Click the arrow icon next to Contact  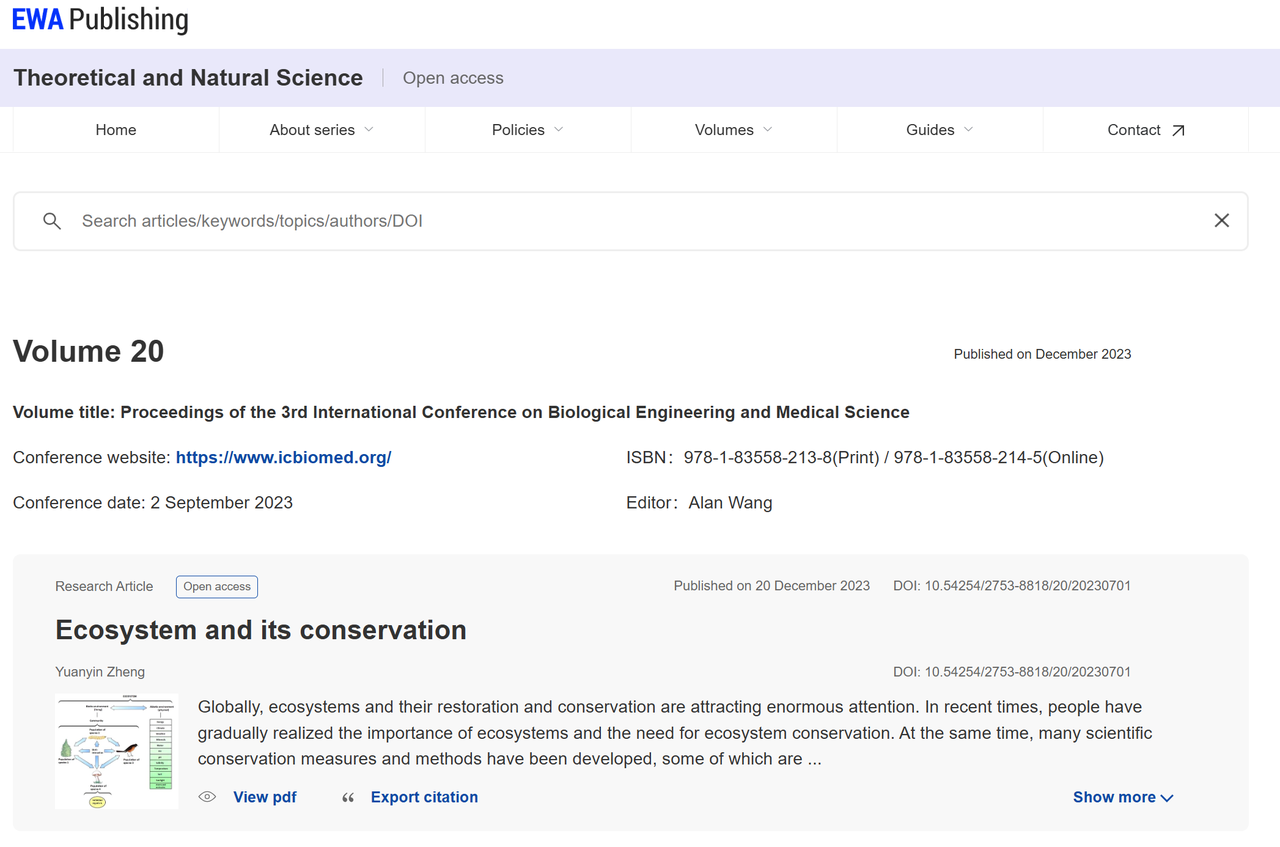[x=1178, y=130]
